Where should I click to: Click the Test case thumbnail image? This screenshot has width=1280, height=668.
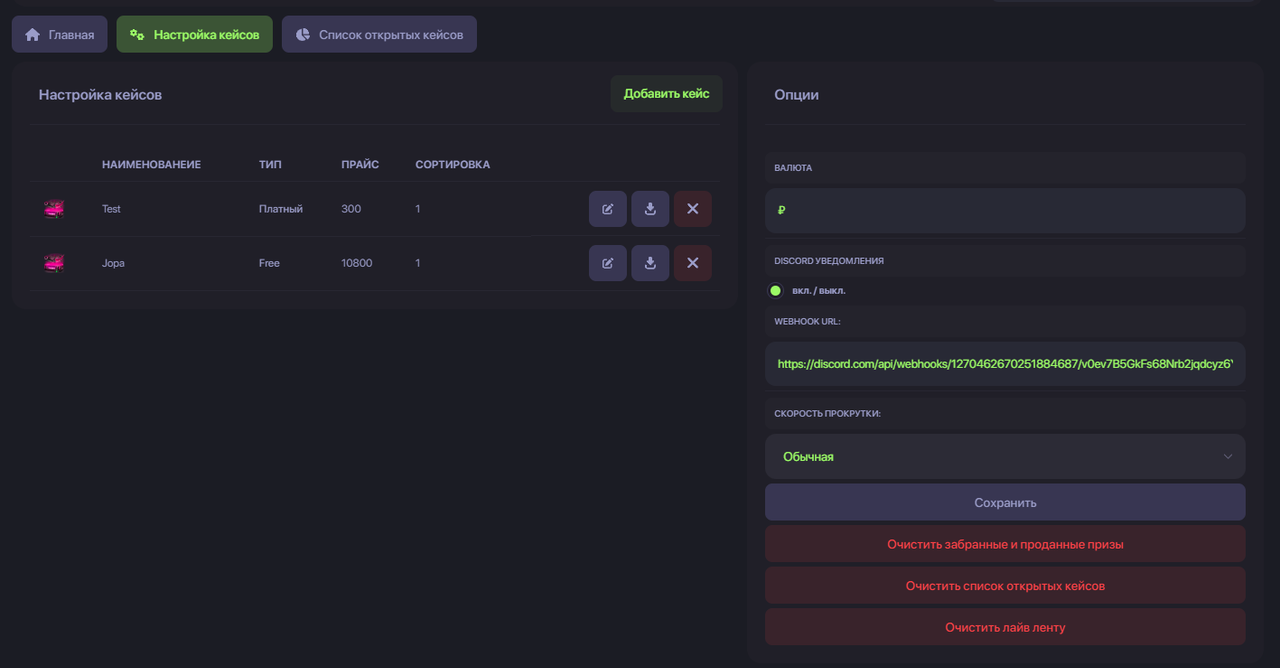coord(54,209)
